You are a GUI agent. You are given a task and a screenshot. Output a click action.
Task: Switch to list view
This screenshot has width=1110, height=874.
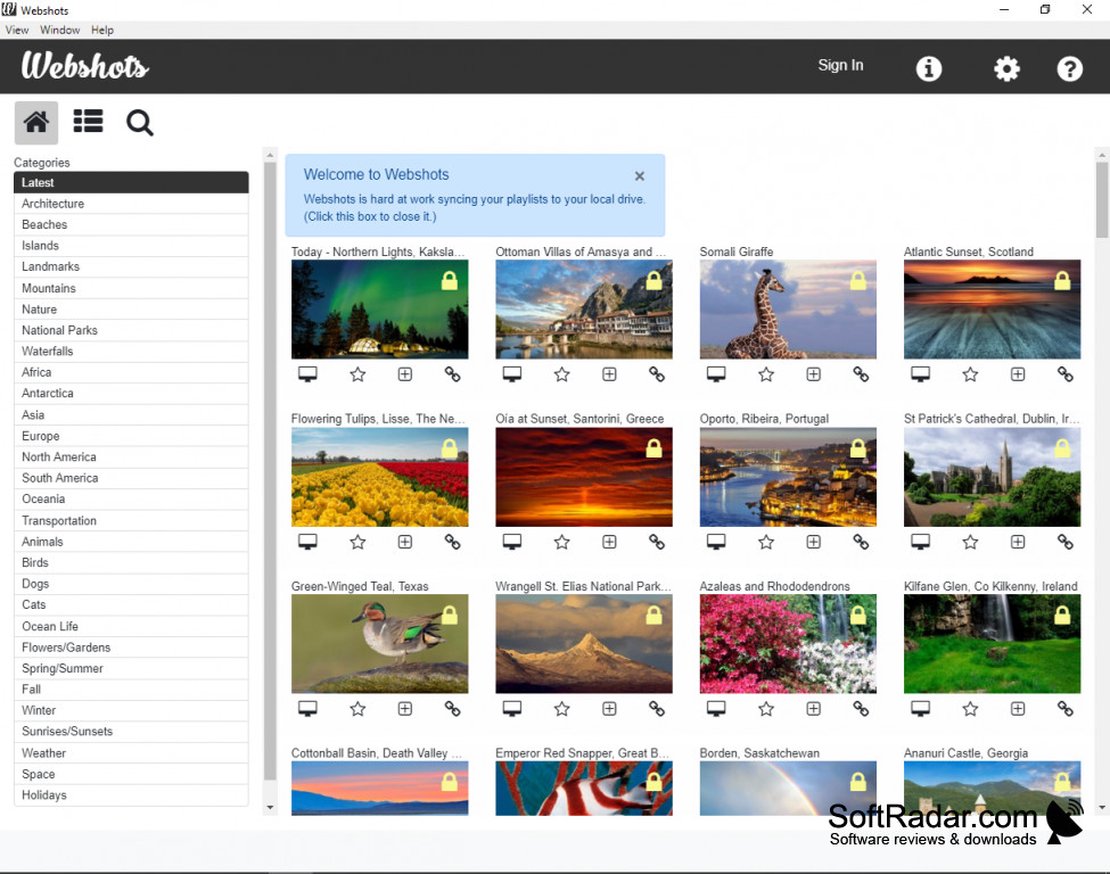(88, 122)
